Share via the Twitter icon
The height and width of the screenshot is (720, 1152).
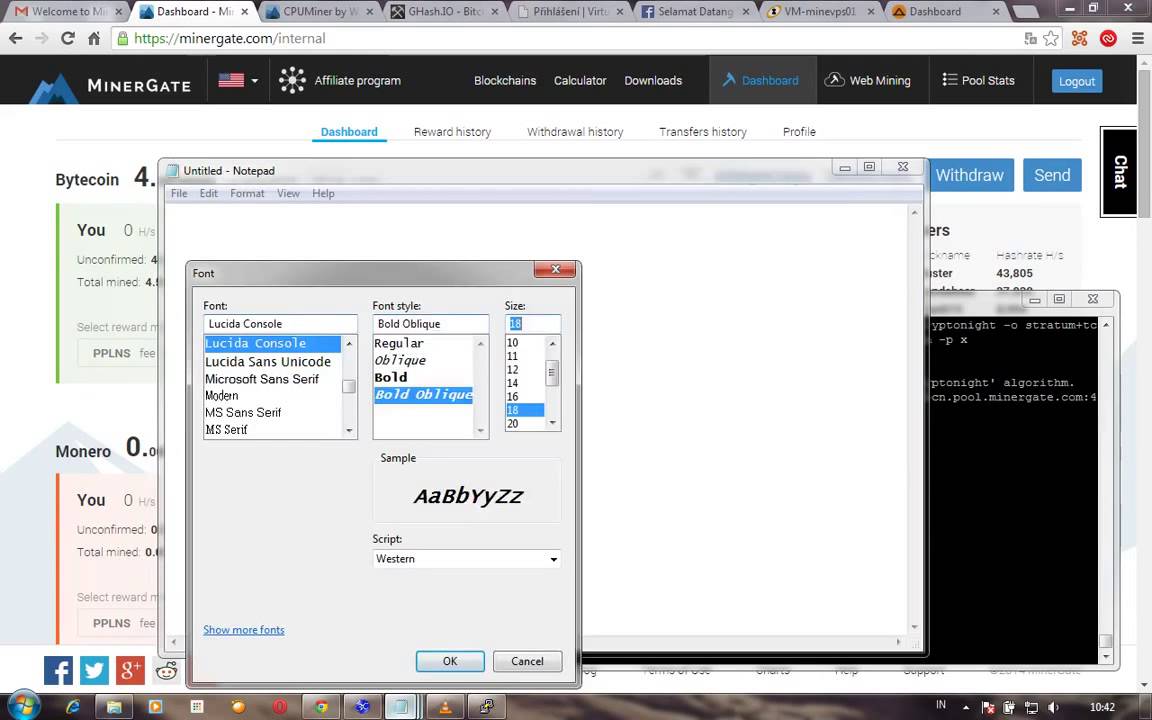94,670
